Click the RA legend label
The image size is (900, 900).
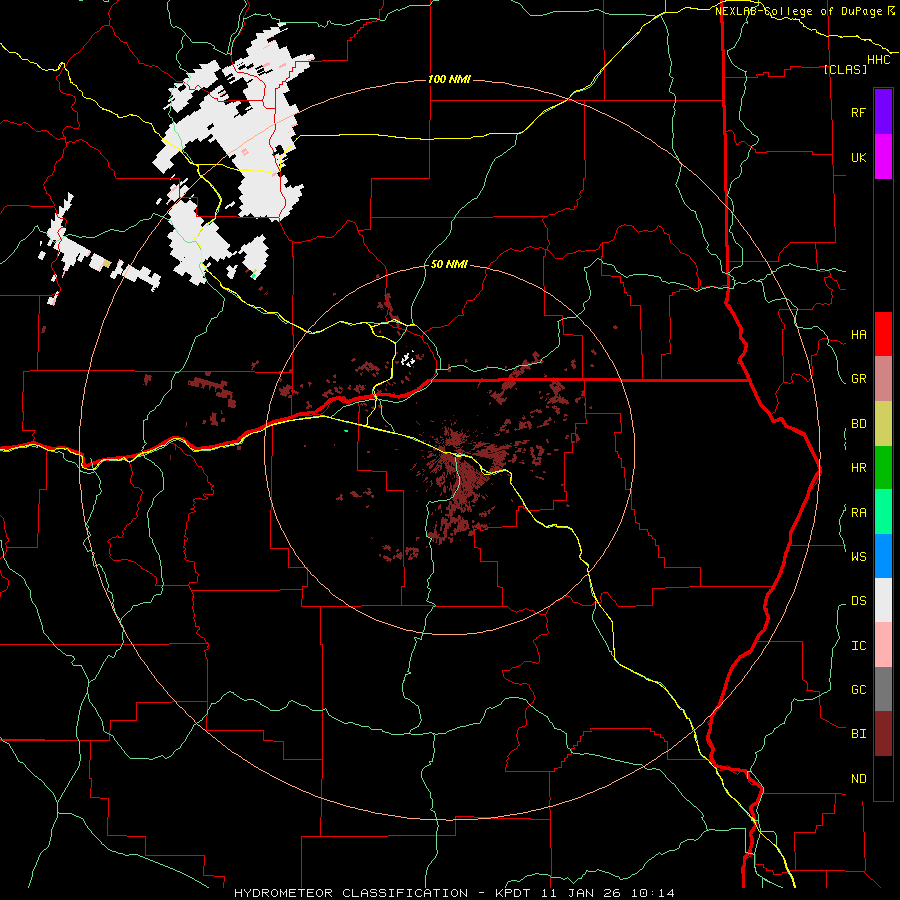858,513
